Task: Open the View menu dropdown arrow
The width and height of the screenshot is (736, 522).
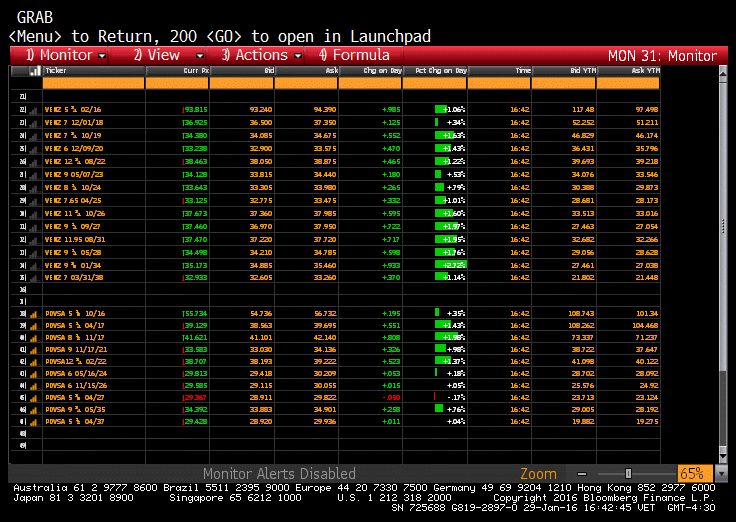Action: [200, 56]
